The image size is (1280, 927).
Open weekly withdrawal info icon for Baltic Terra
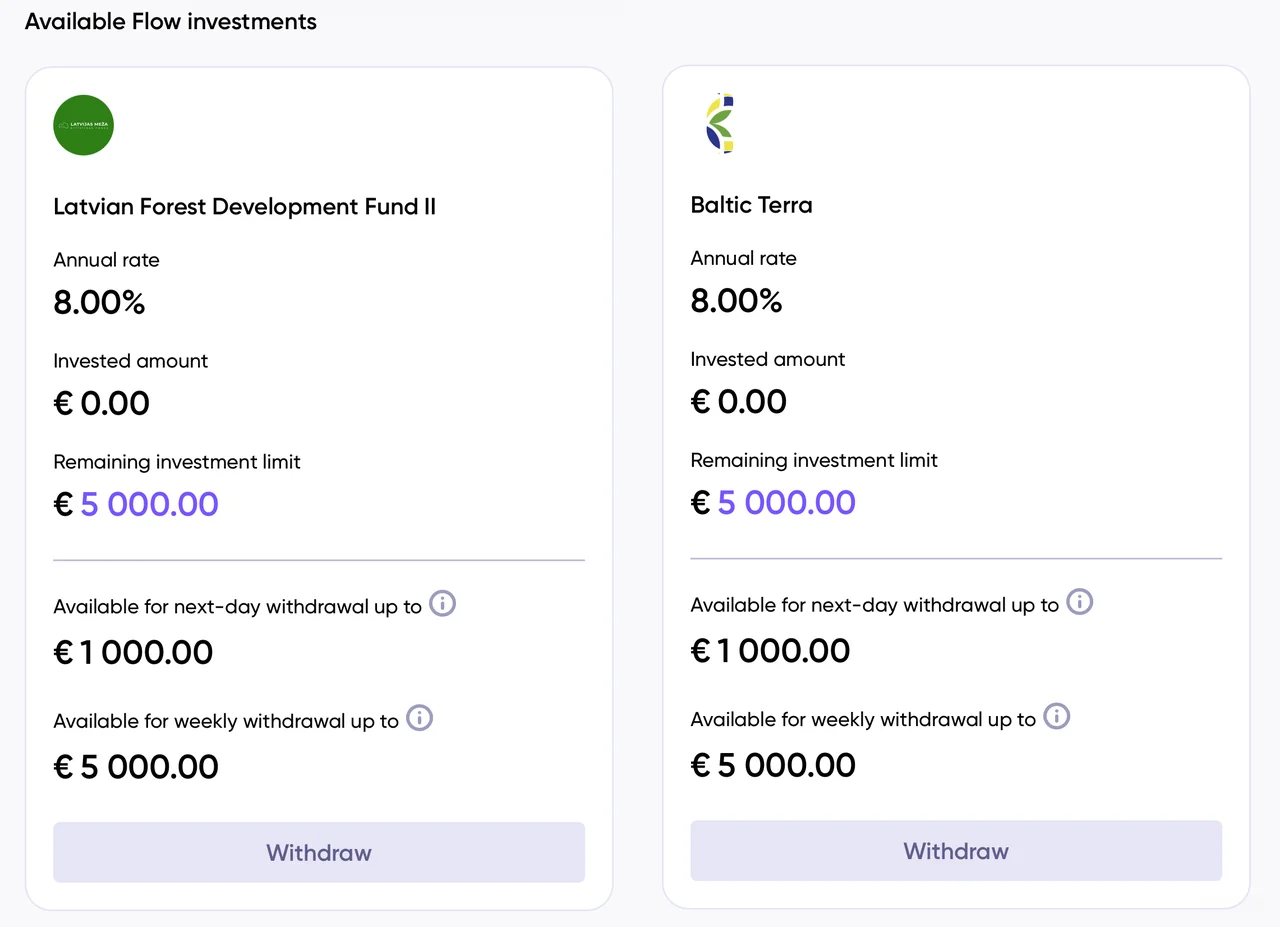click(1057, 716)
